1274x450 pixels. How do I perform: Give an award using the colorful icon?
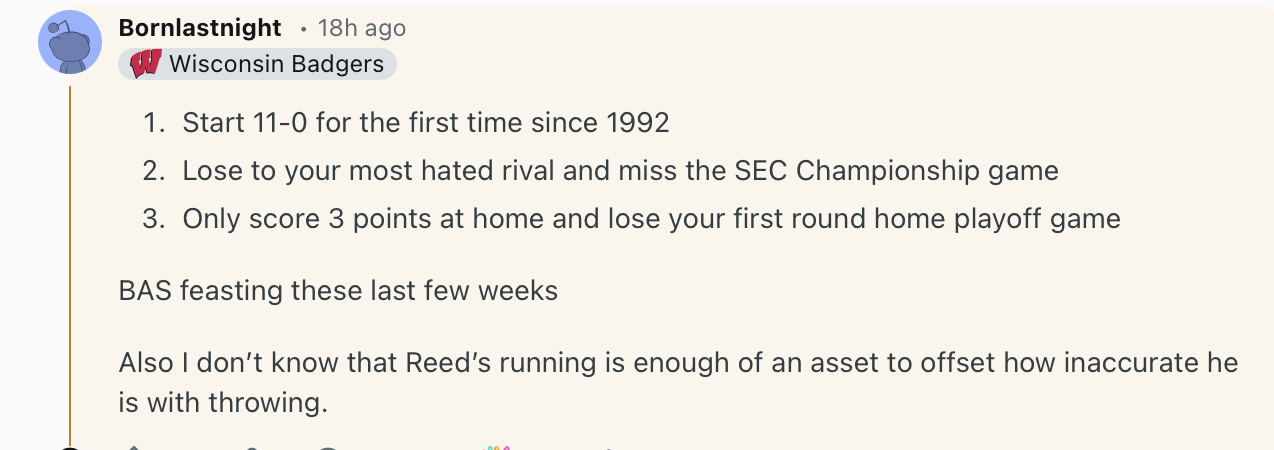click(496, 446)
